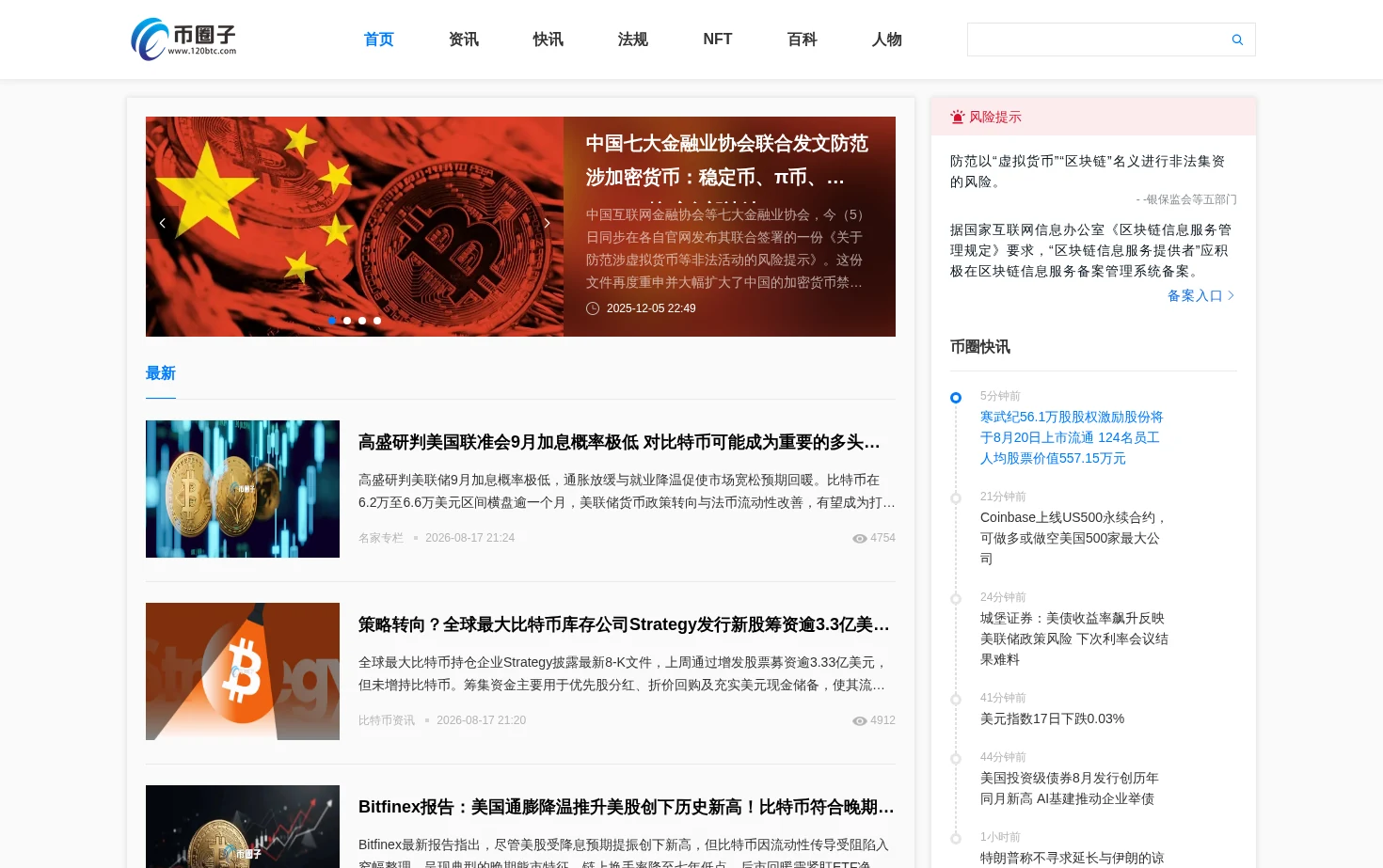The height and width of the screenshot is (868, 1383).
Task: Open the 首页 navigation item
Action: click(379, 39)
